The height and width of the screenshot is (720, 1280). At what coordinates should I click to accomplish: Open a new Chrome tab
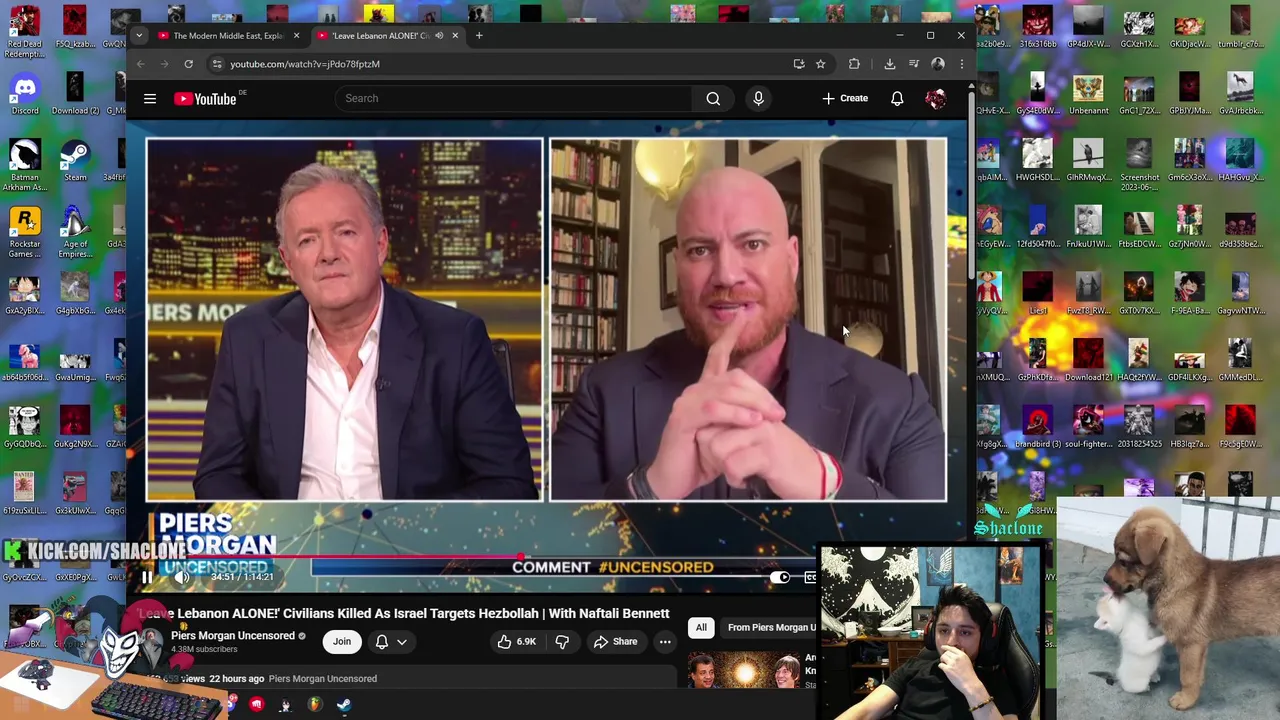pos(479,35)
